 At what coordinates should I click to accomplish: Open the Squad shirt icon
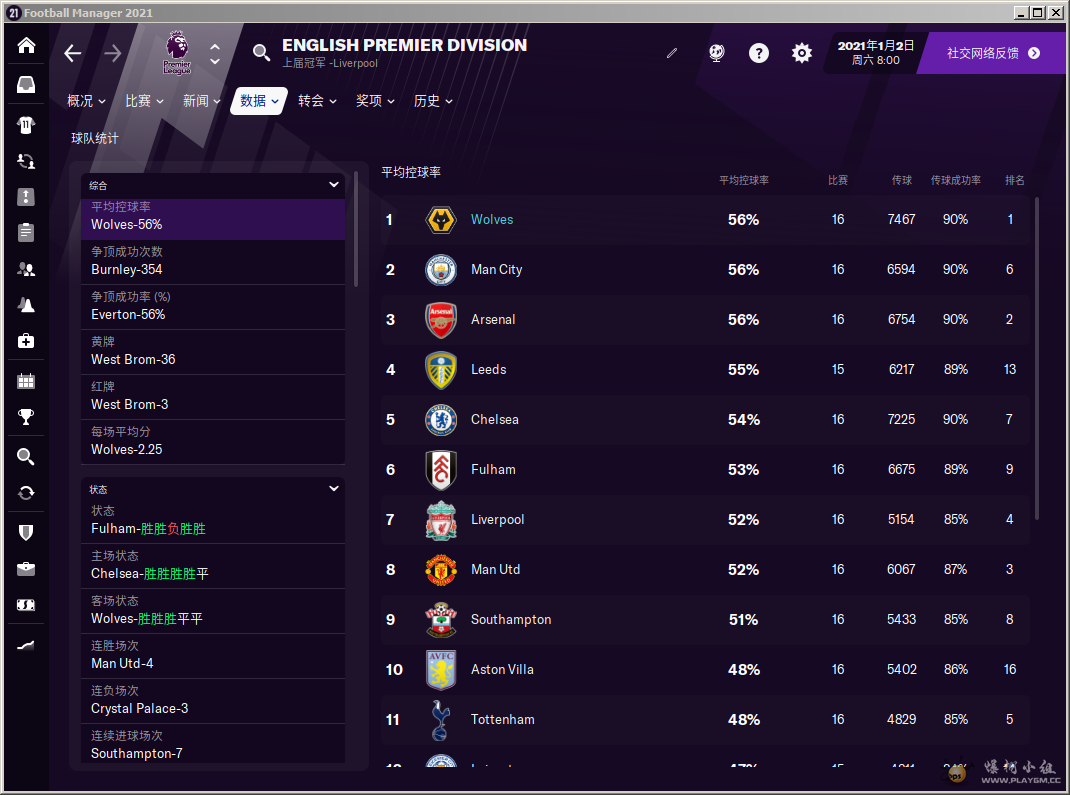click(26, 125)
